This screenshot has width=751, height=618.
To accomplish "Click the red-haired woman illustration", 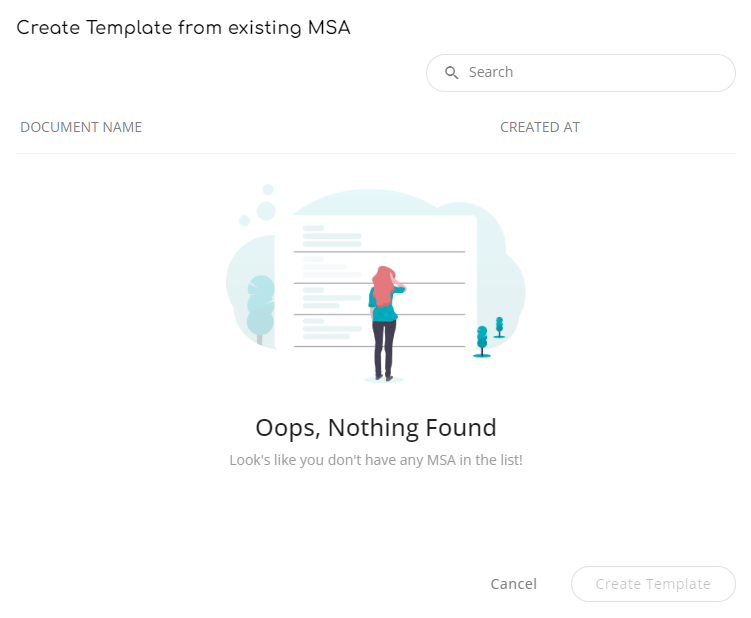I will pos(386,323).
